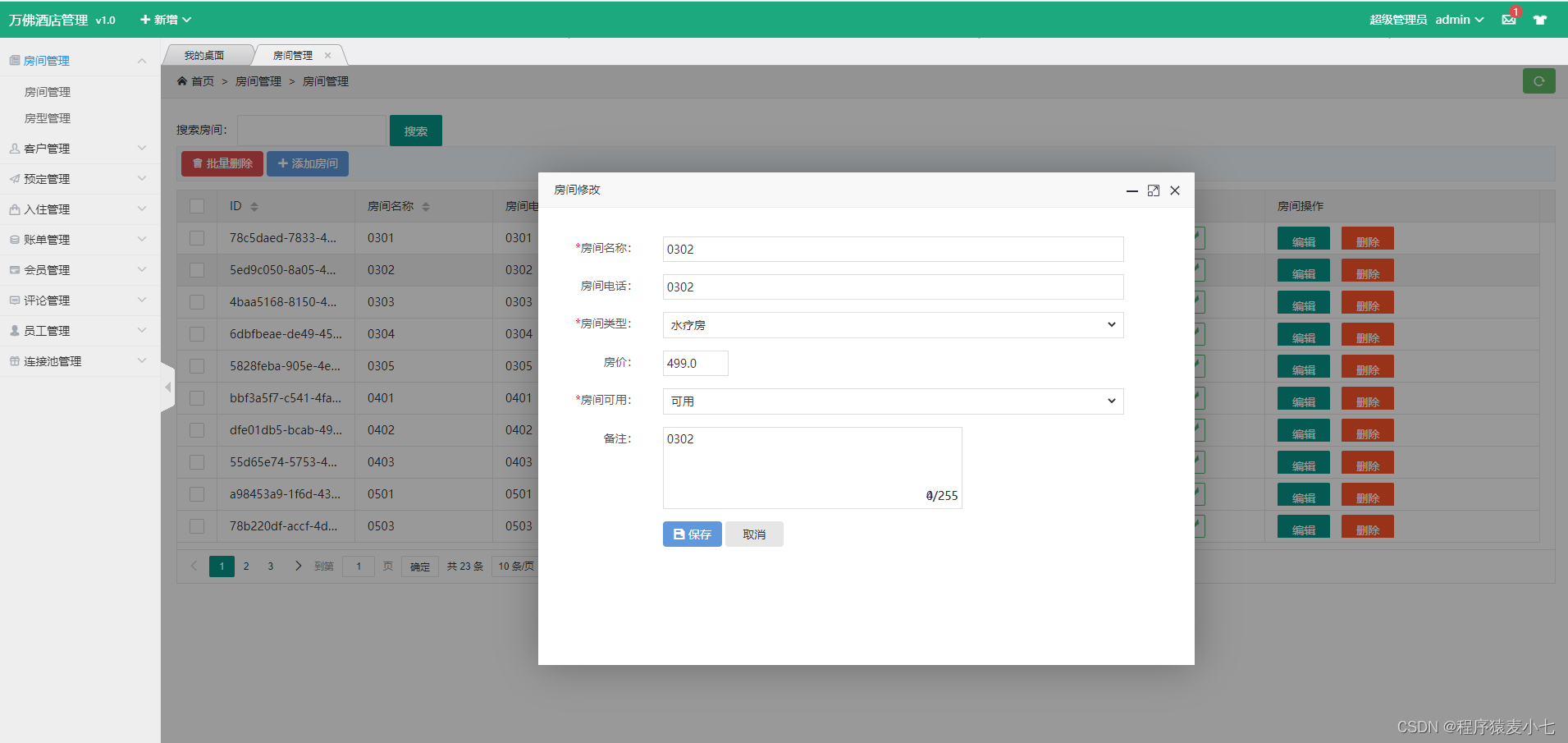This screenshot has height=743, width=1568.
Task: Sort ID column with sort arrows
Action: [254, 207]
